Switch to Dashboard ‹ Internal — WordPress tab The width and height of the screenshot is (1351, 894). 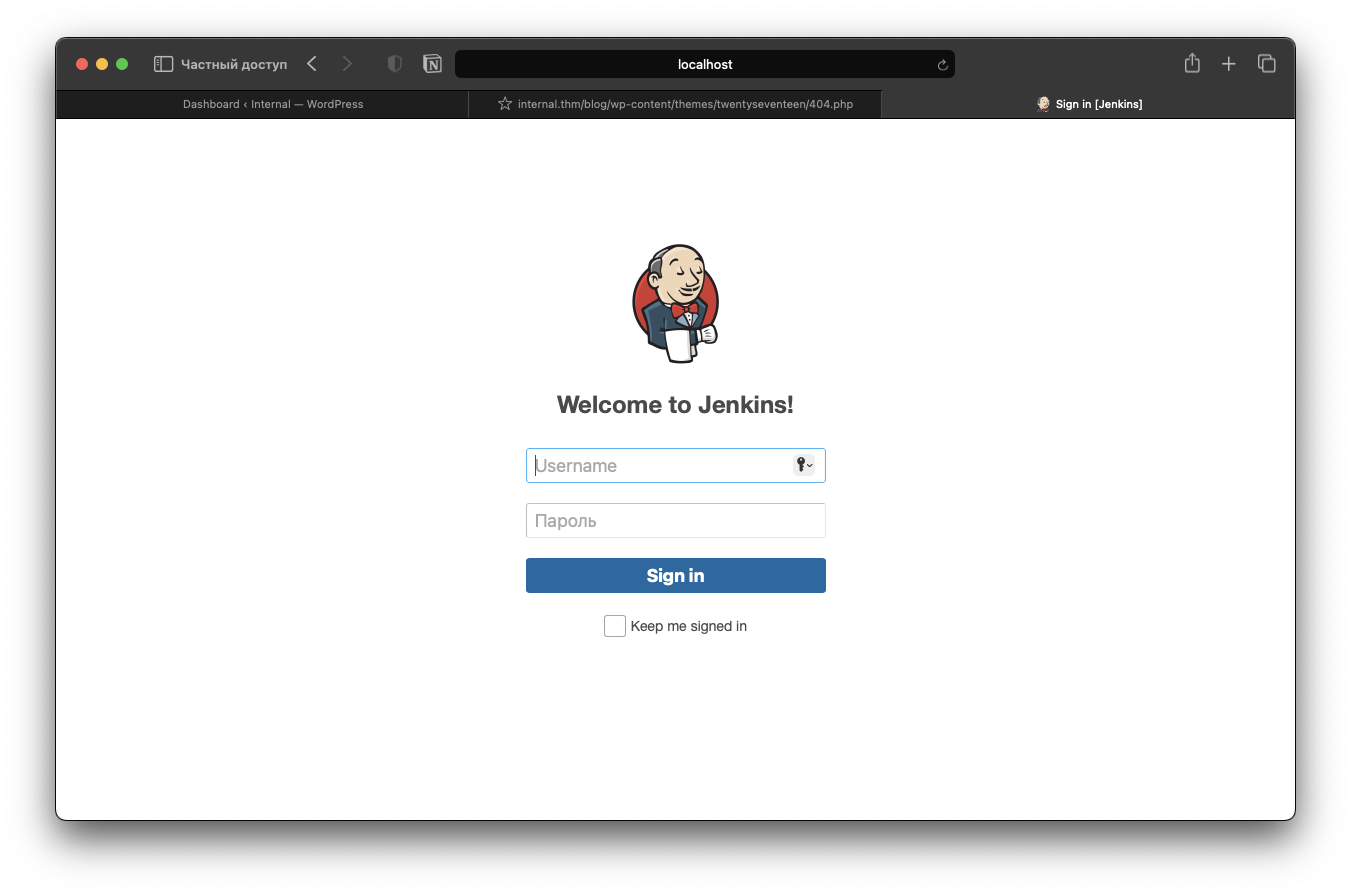272,104
